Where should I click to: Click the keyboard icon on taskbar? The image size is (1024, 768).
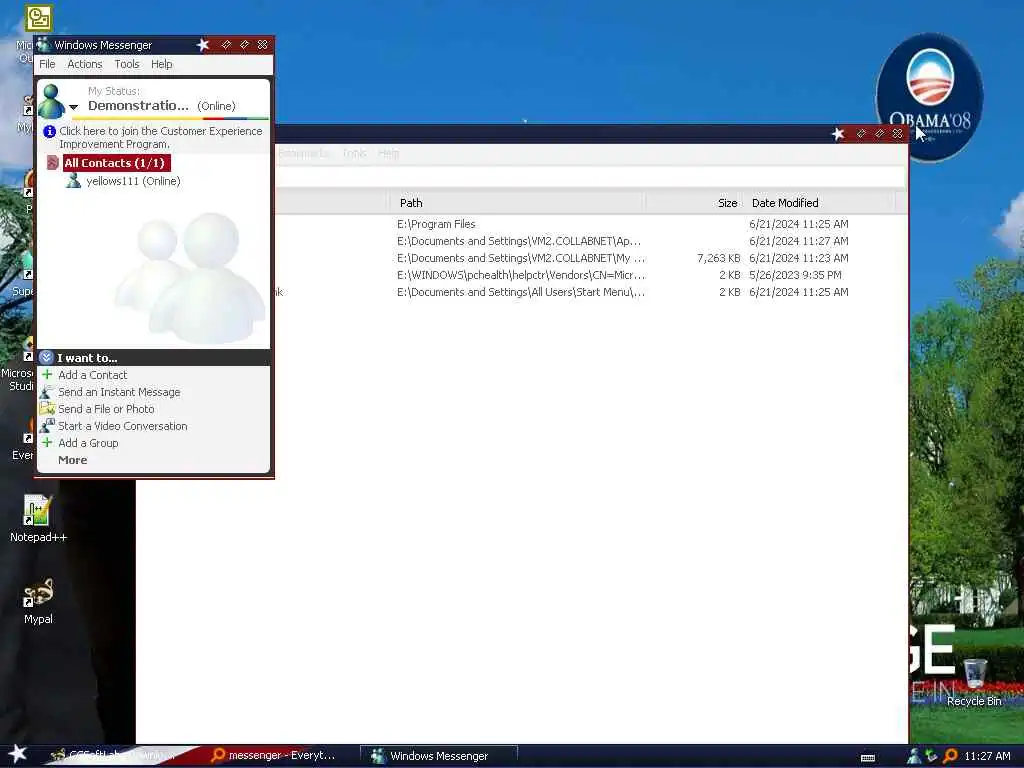(868, 758)
